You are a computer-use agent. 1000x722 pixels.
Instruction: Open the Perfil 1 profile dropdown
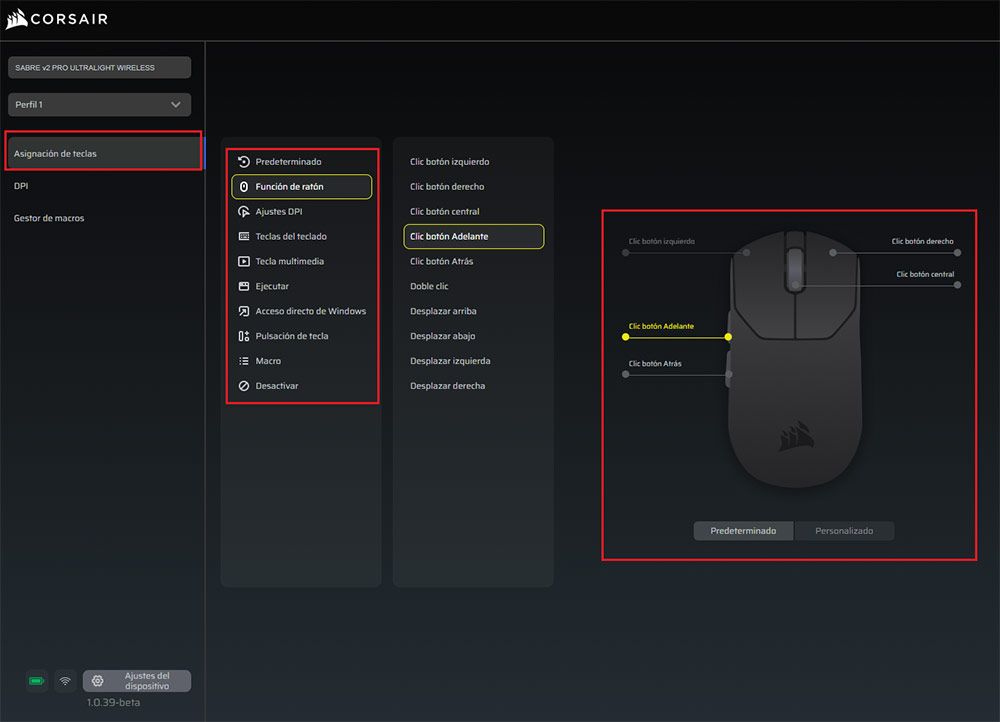point(99,105)
